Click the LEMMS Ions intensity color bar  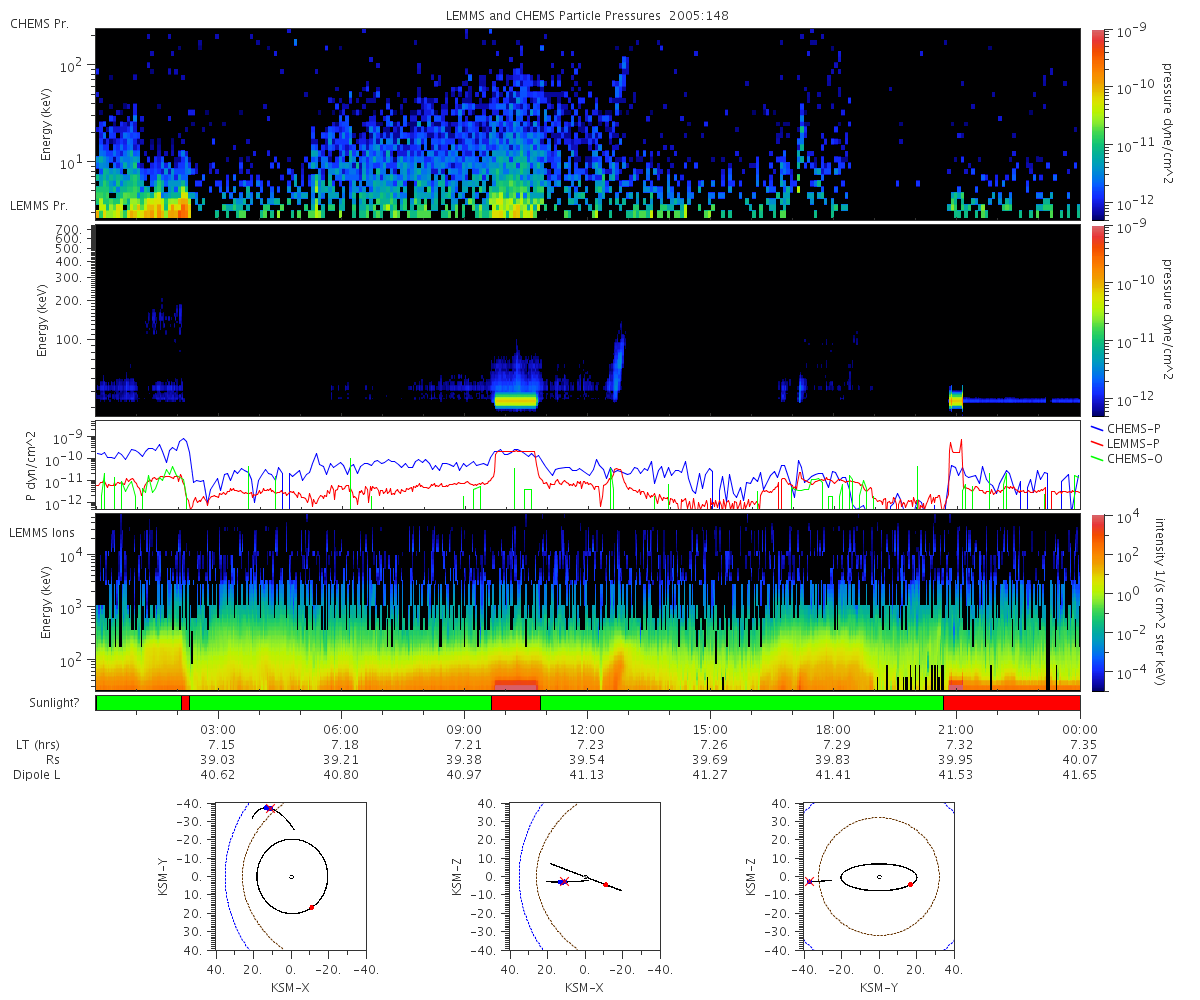click(x=1098, y=602)
